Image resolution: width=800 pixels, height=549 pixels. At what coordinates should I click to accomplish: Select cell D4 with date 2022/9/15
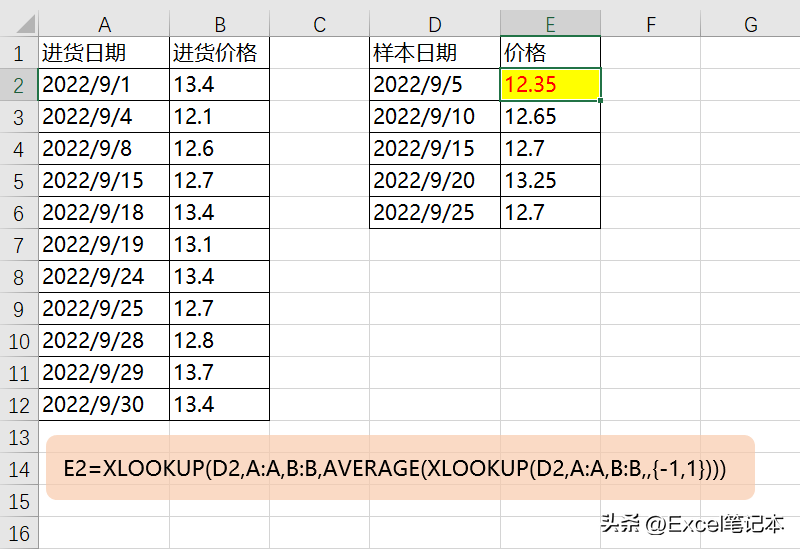click(x=435, y=148)
